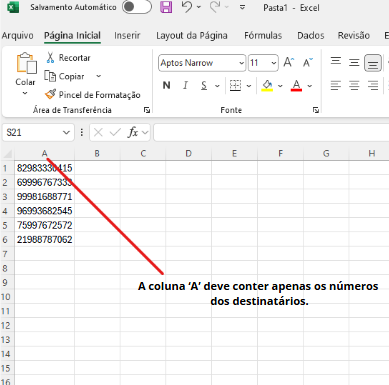
Task: Align text left
Action: click(336, 86)
